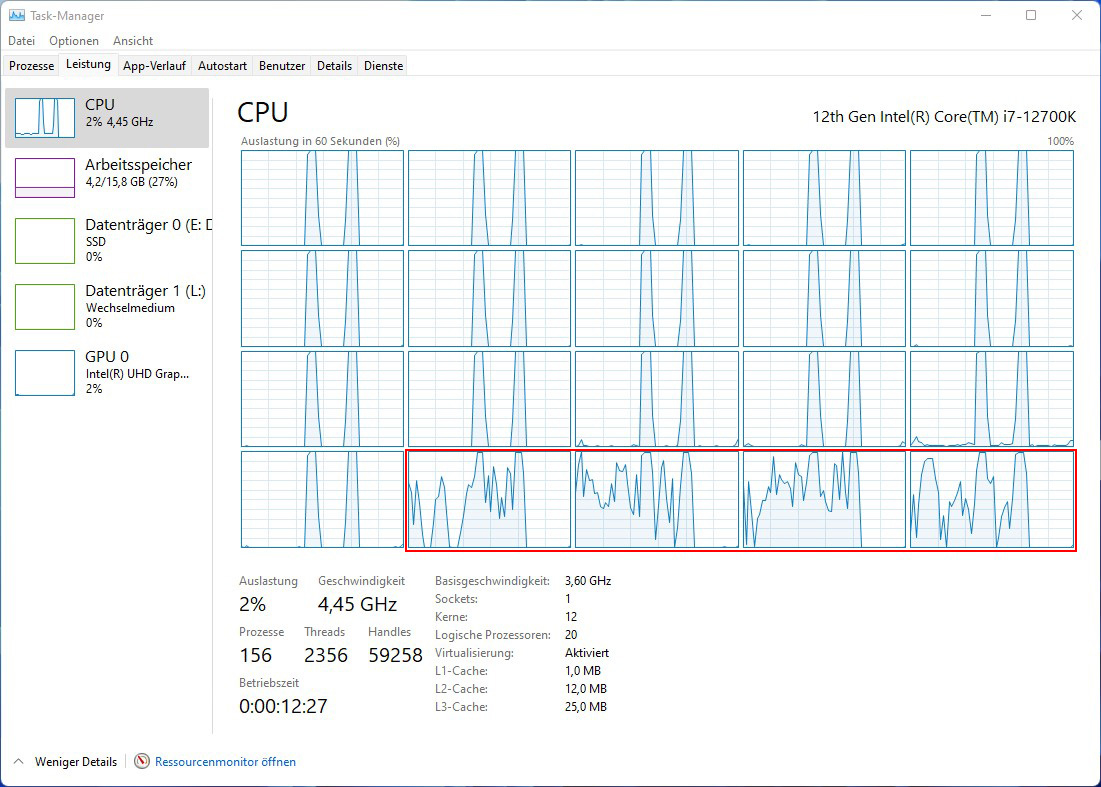Viewport: 1101px width, 787px height.
Task: Click the Datenträger 0 SSD graph thumbnail
Action: pos(45,241)
